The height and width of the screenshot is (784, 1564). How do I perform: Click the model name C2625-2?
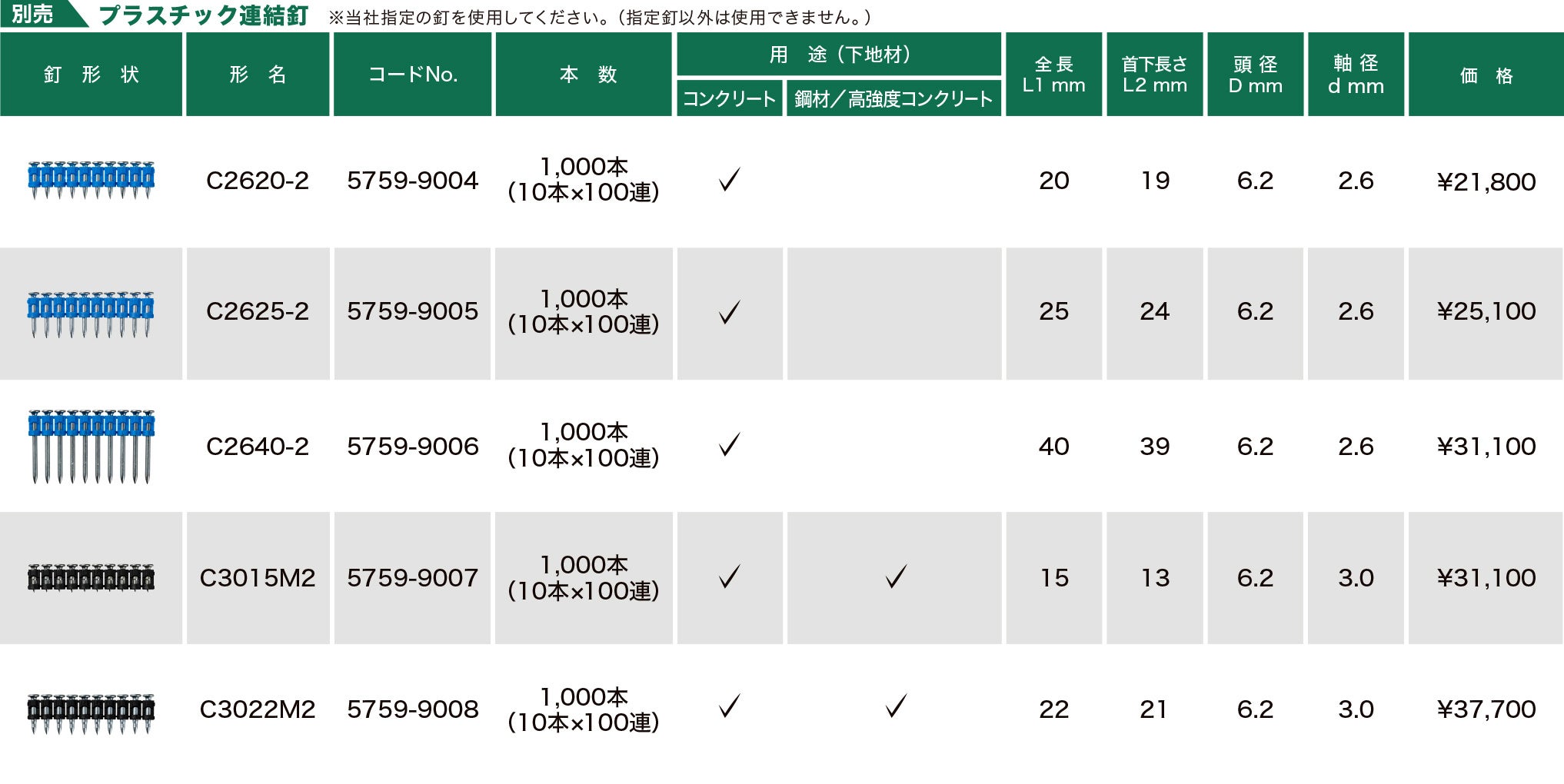pos(258,311)
